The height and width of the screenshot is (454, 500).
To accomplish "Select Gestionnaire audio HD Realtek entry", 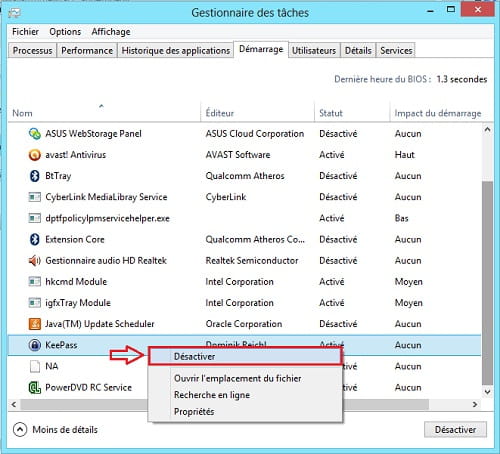I will point(106,261).
